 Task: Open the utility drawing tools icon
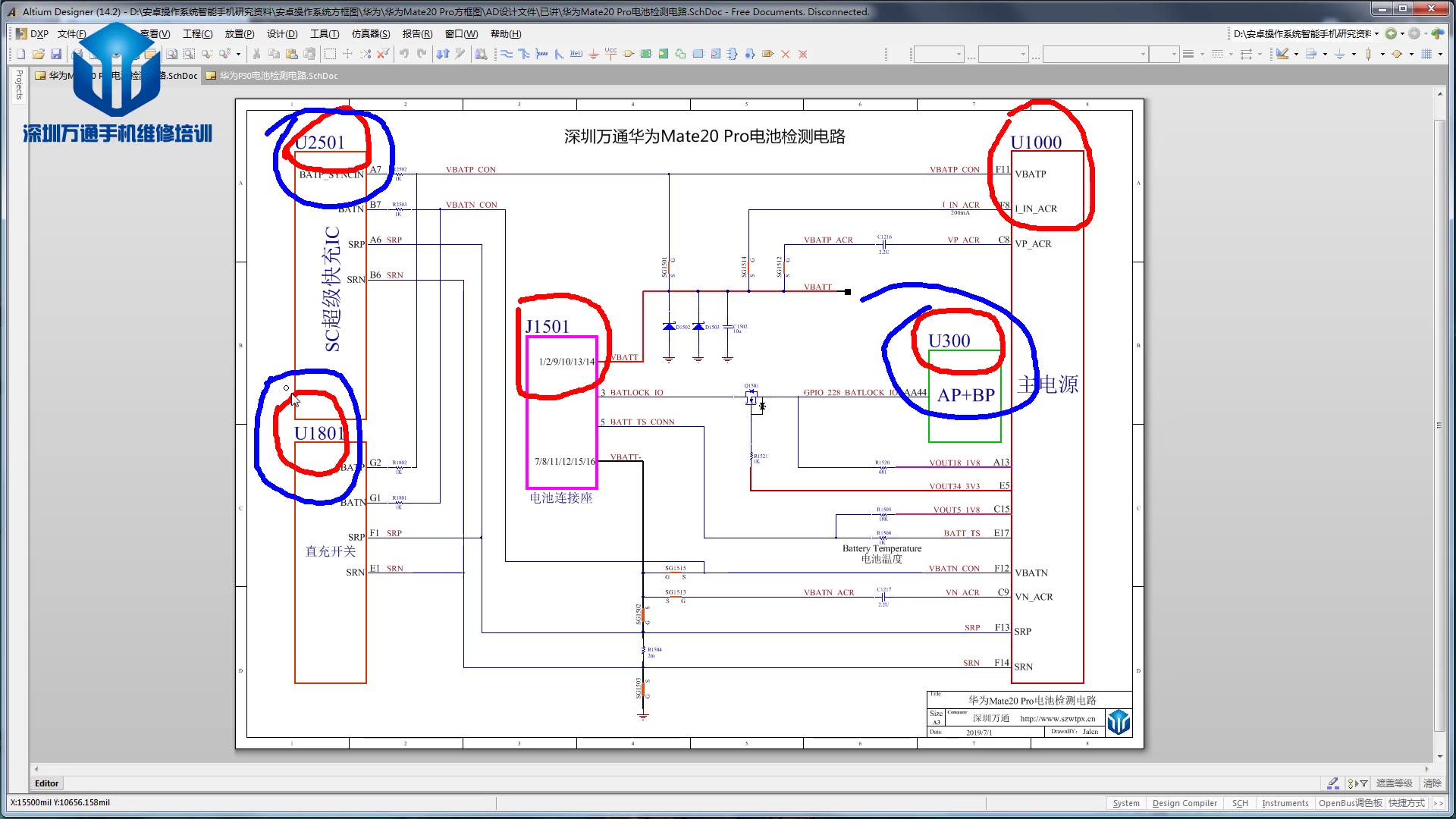(x=1282, y=54)
